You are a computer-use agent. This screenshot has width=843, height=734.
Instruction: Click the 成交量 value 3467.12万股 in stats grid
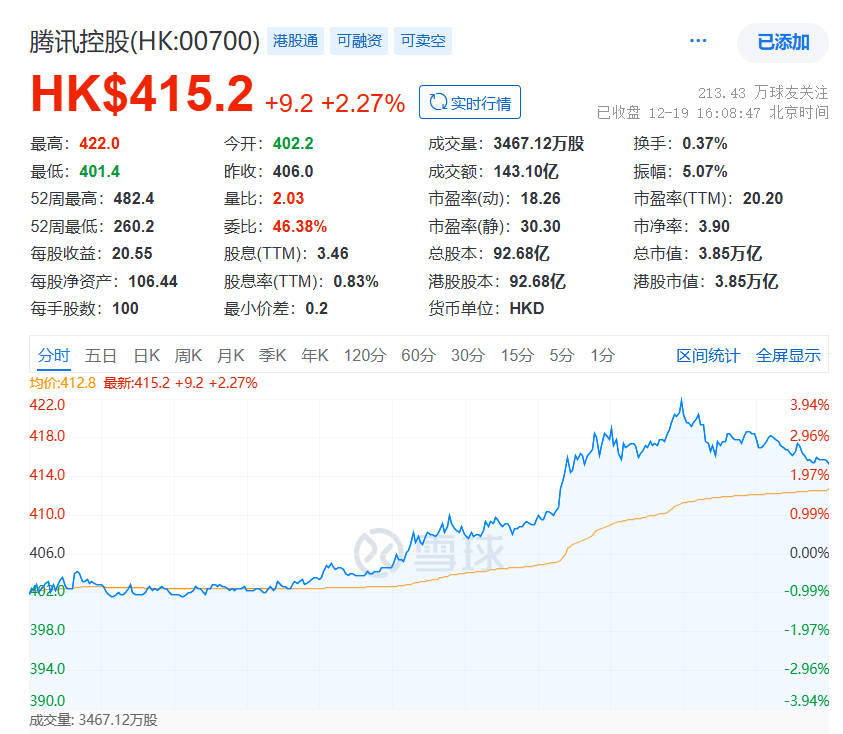539,144
